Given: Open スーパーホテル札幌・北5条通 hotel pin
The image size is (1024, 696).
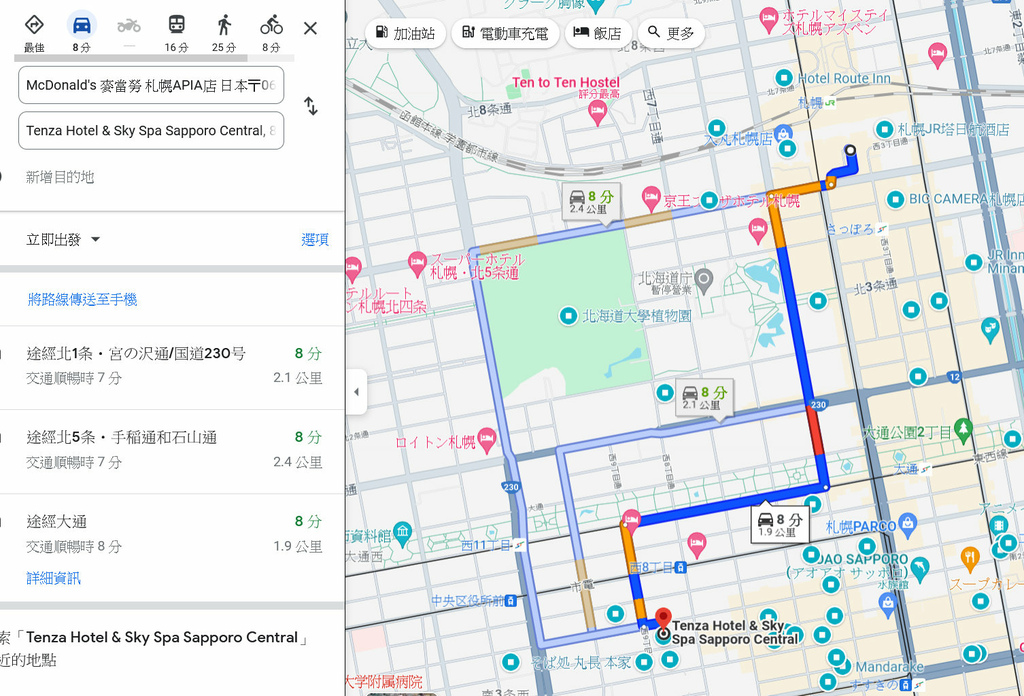Looking at the screenshot, I should (417, 264).
